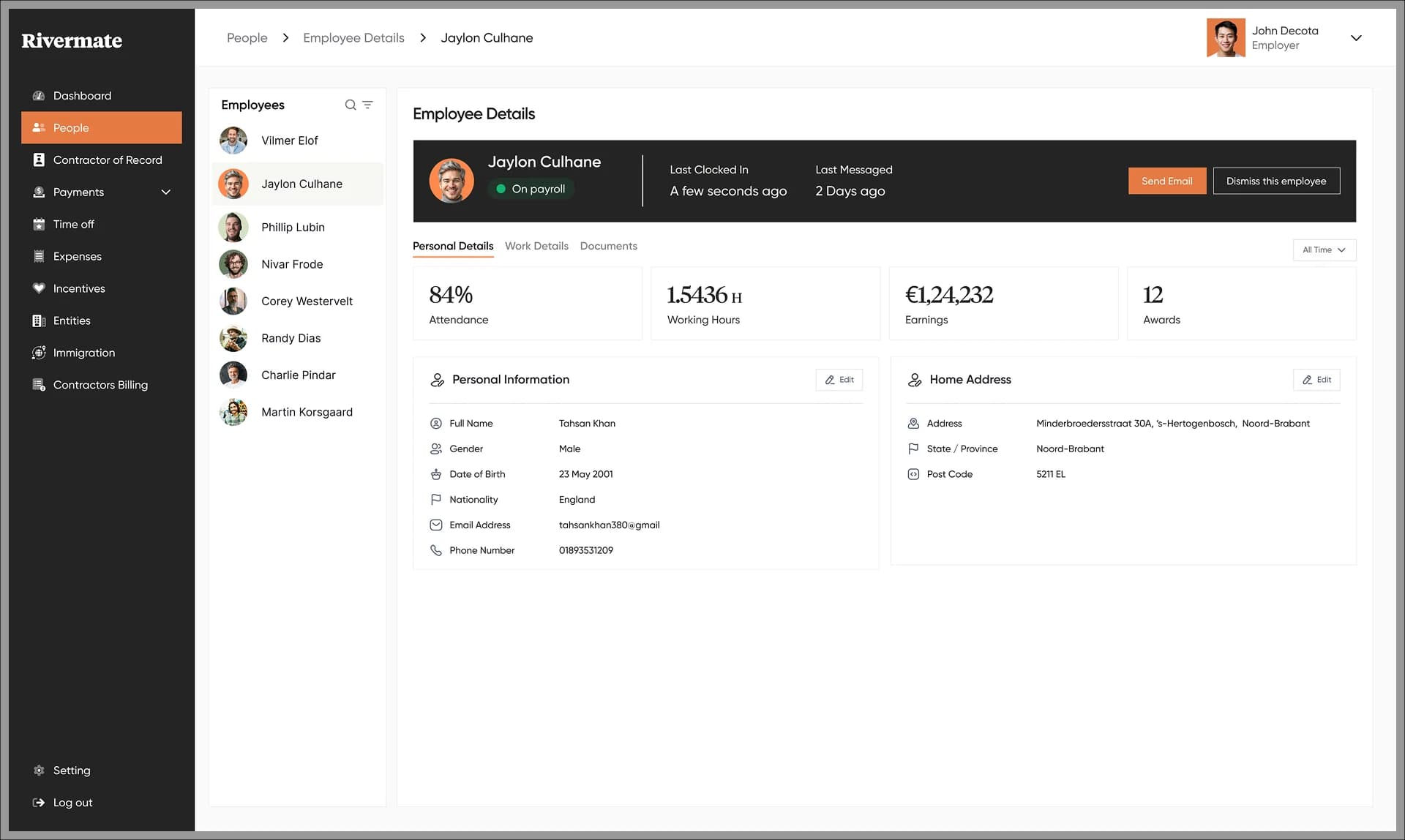Edit the Personal Information section
The height and width of the screenshot is (840, 1405).
(x=839, y=380)
